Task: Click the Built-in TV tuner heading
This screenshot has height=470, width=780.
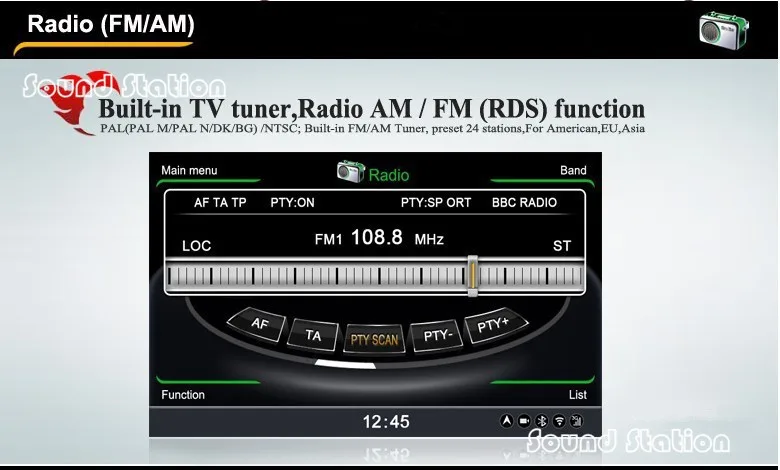Action: point(372,108)
